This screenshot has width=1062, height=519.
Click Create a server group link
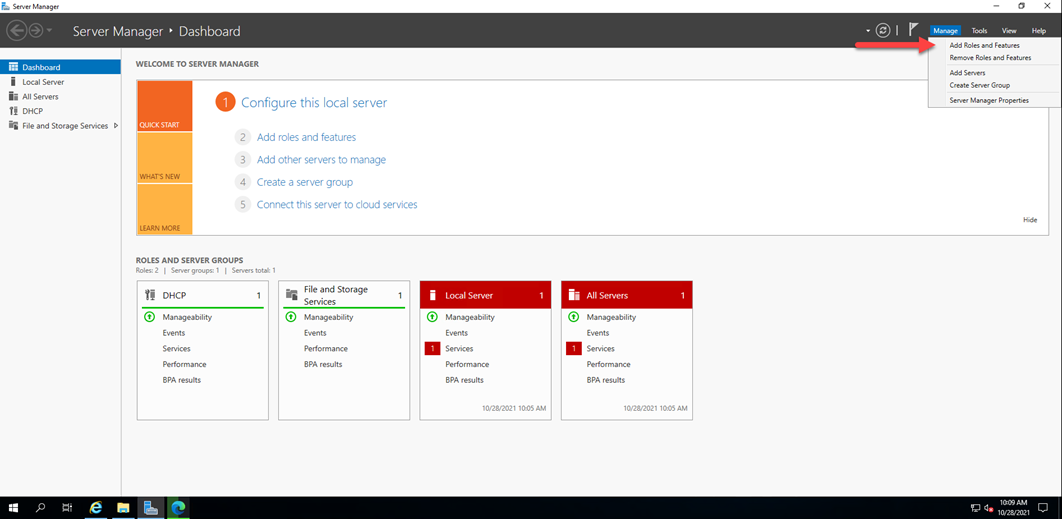(x=305, y=182)
